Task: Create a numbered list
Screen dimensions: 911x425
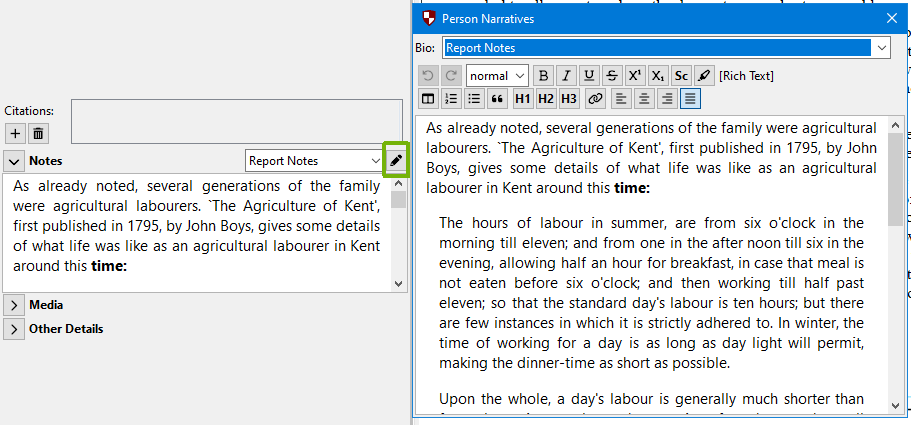Action: [450, 98]
